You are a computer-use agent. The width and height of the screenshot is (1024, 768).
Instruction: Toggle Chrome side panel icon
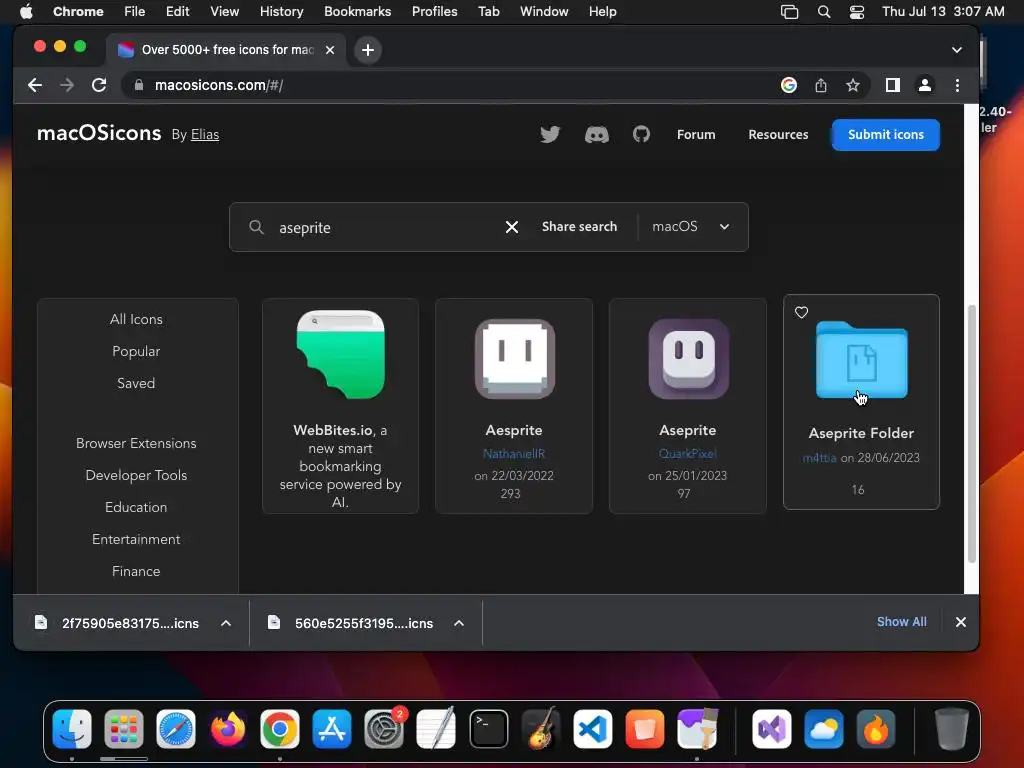[x=893, y=85]
